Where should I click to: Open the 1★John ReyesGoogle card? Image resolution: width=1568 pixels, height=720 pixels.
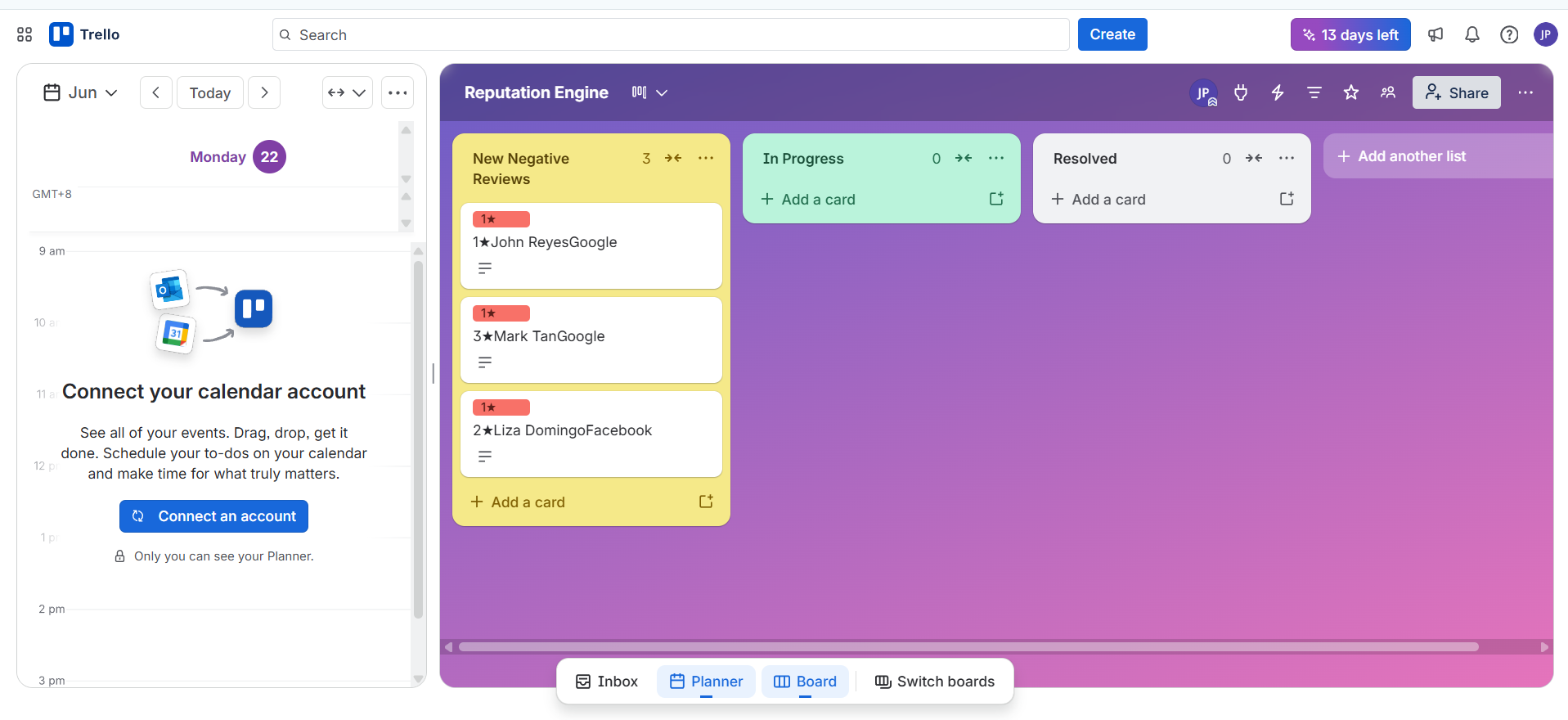(591, 245)
